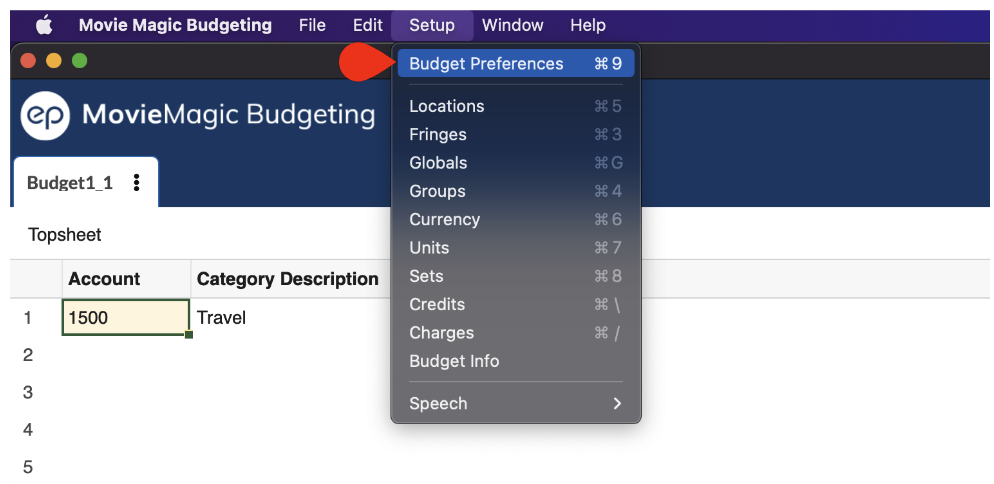Viewport: 994px width, 484px height.
Task: Select account cell containing 1500
Action: click(126, 317)
